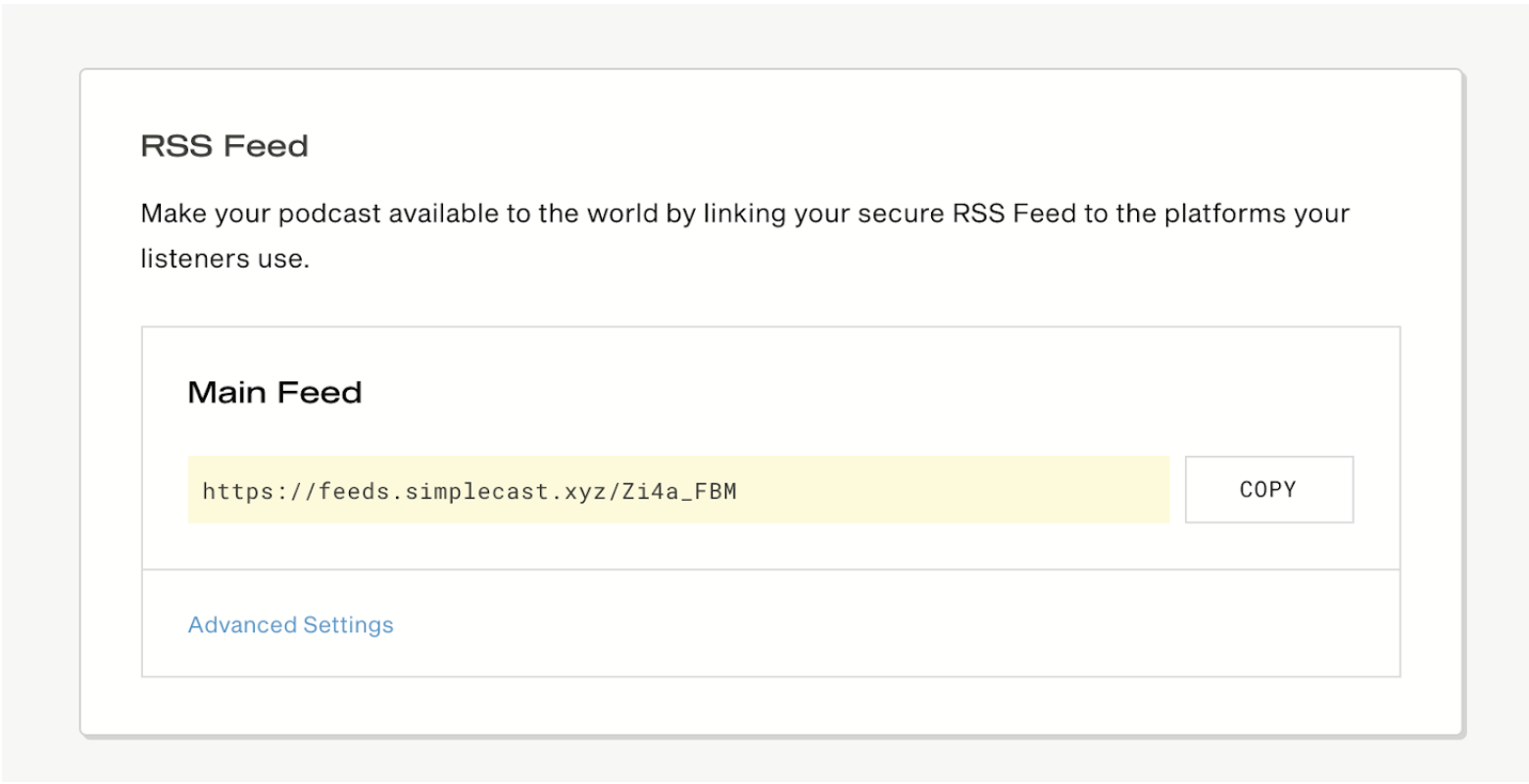Click the gray page background outside card
Screen dimensions: 1529x784
coord(39,392)
